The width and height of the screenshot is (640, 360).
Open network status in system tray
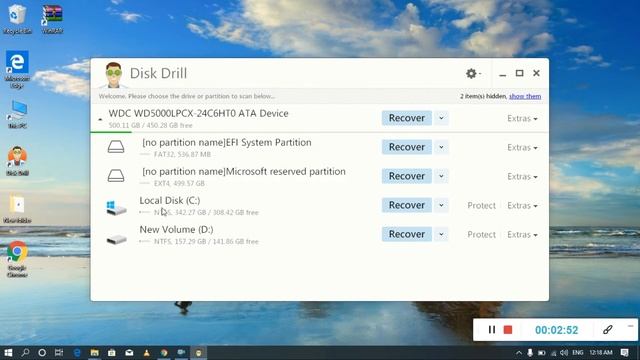tap(553, 353)
